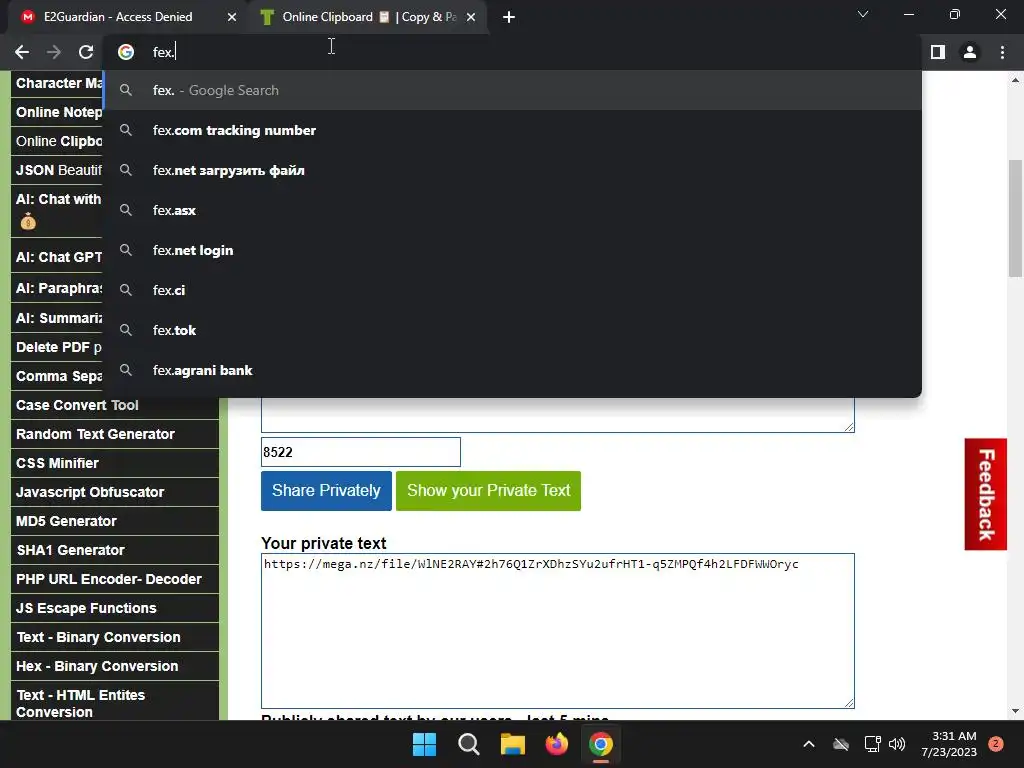The height and width of the screenshot is (768, 1024).
Task: Pick the 'fex.ci' suggestion
Action: (x=512, y=290)
